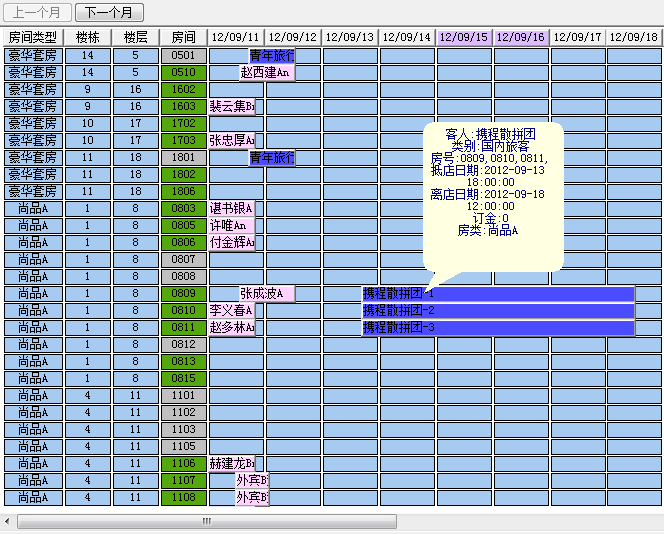Open booking block 携程散拼团-1
The height and width of the screenshot is (534, 664).
[x=498, y=293]
